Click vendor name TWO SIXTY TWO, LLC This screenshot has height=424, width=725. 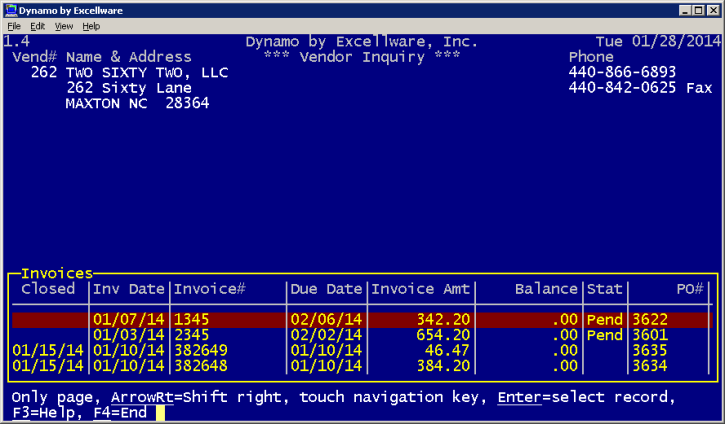pyautogui.click(x=147, y=73)
